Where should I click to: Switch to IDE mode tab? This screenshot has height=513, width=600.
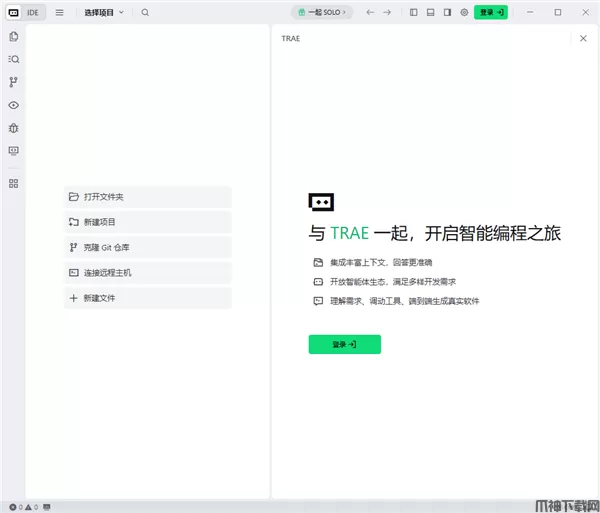click(x=33, y=13)
